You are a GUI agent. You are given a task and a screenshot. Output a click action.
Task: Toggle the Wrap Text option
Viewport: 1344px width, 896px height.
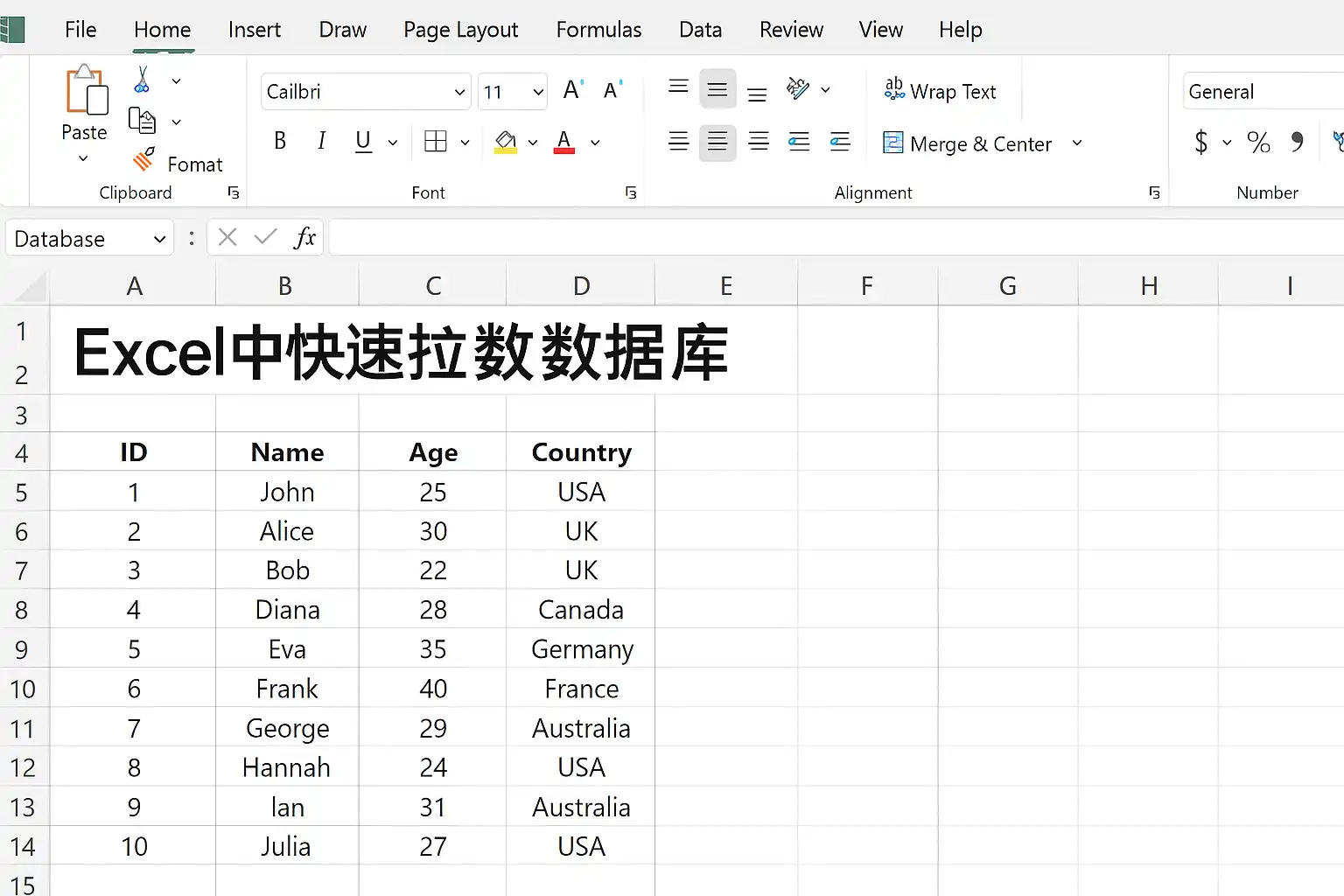tap(940, 91)
